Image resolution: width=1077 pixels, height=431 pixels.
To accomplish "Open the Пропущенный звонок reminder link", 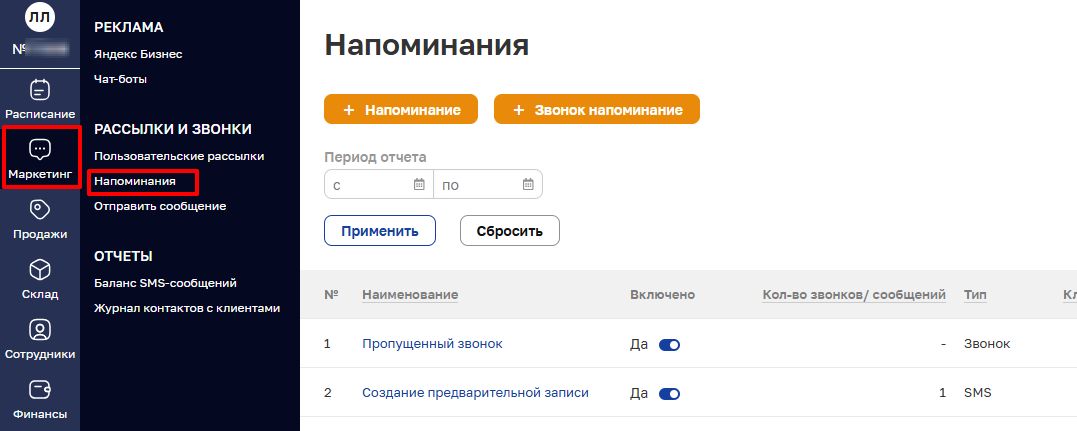I will click(432, 344).
